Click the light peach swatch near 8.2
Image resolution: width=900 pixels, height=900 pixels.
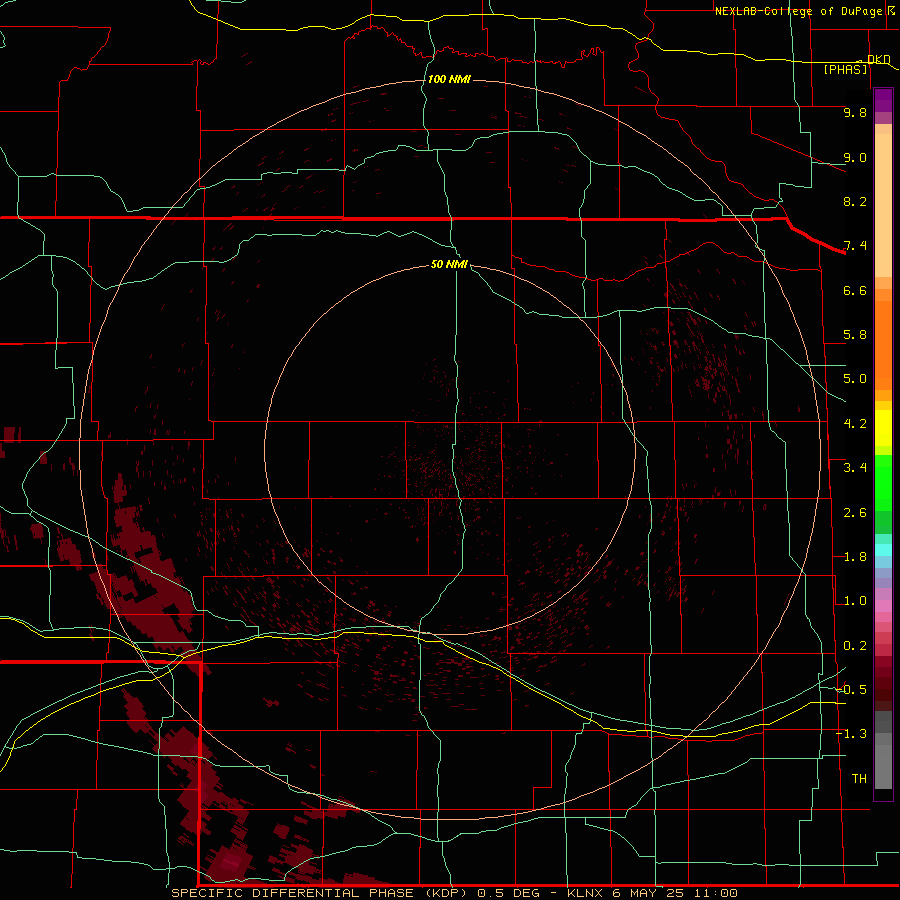click(x=883, y=205)
